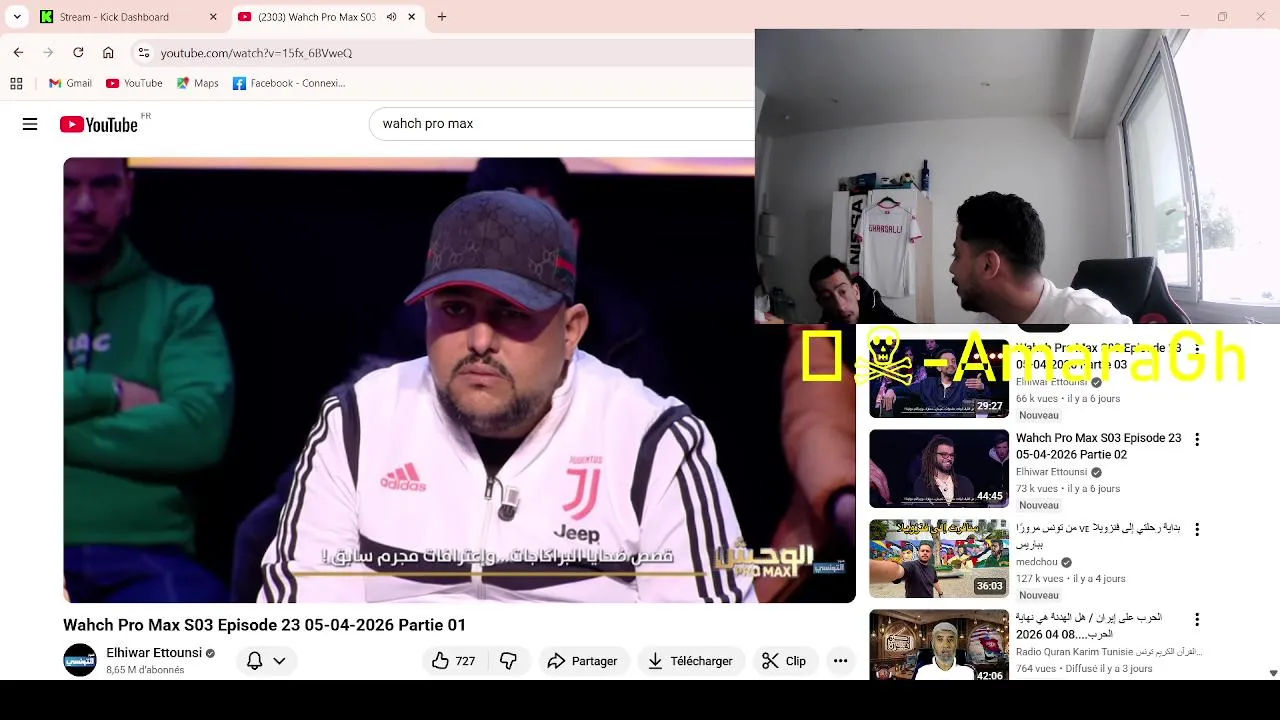
Task: Expand the subscription notification dropdown chevron
Action: pos(279,661)
